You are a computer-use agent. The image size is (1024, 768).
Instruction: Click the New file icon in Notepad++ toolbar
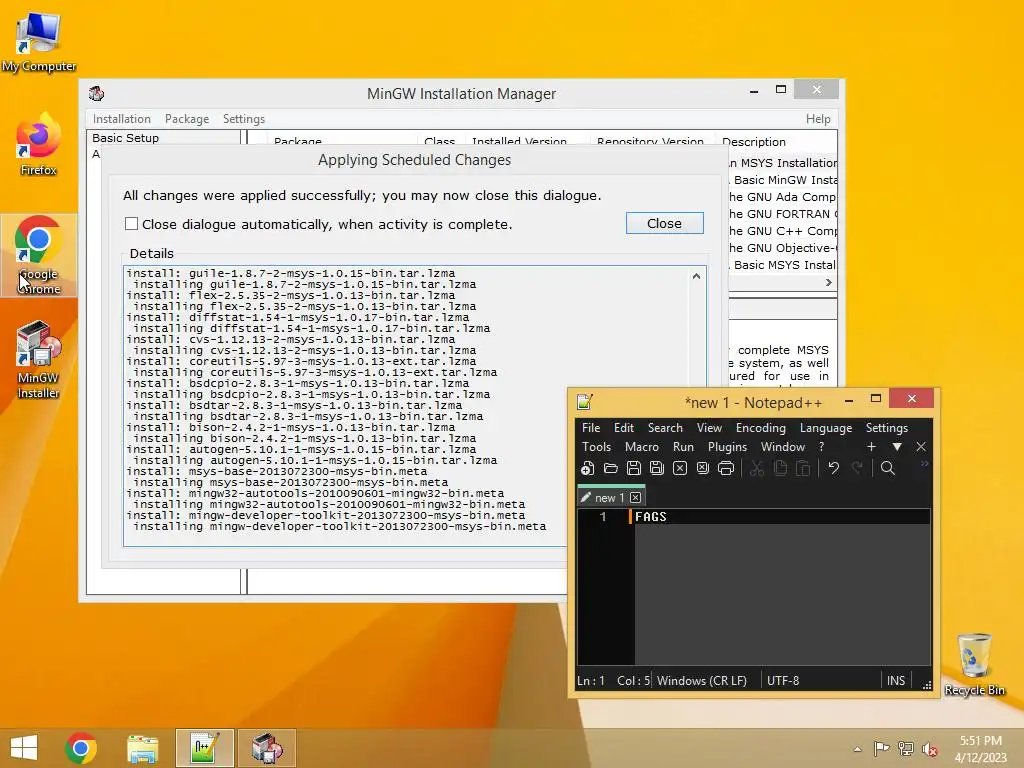click(x=588, y=468)
